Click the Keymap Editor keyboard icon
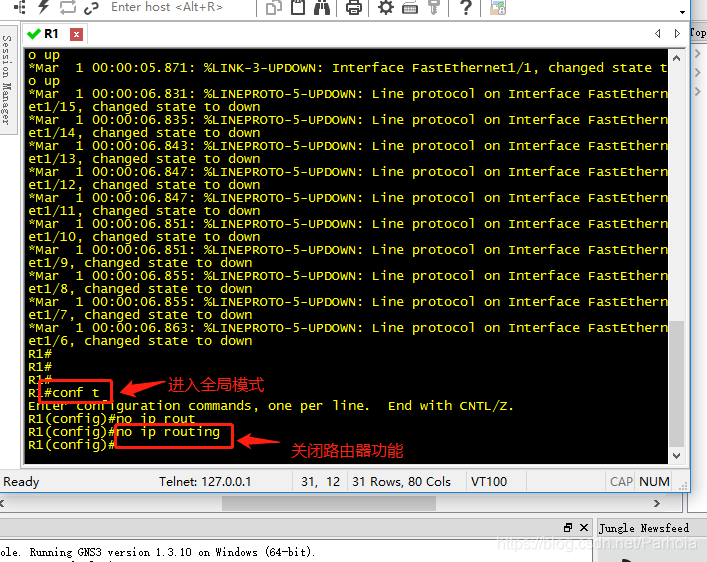707x562 pixels. 409,8
